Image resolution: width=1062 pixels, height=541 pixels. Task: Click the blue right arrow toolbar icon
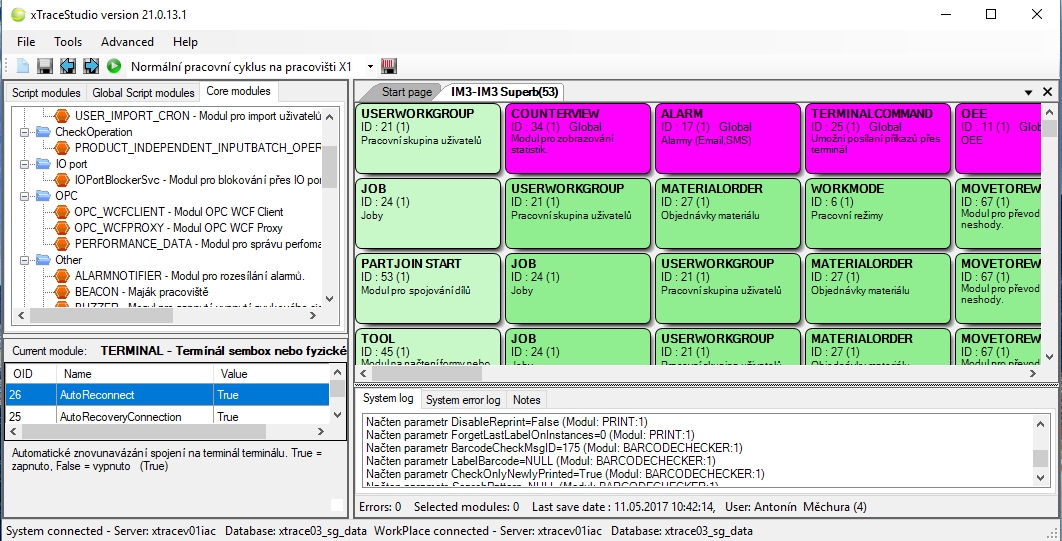point(91,66)
